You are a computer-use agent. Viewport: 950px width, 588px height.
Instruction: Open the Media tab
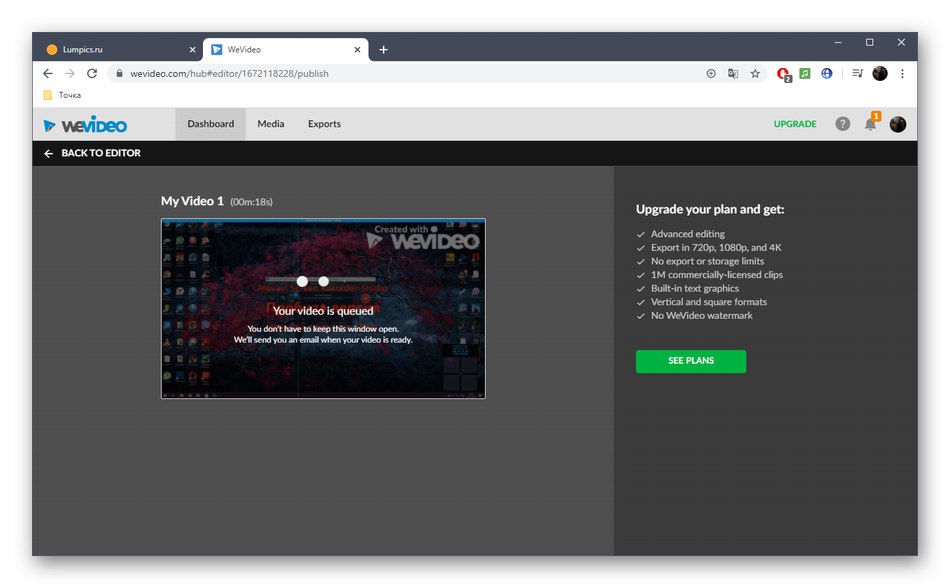pyautogui.click(x=270, y=124)
